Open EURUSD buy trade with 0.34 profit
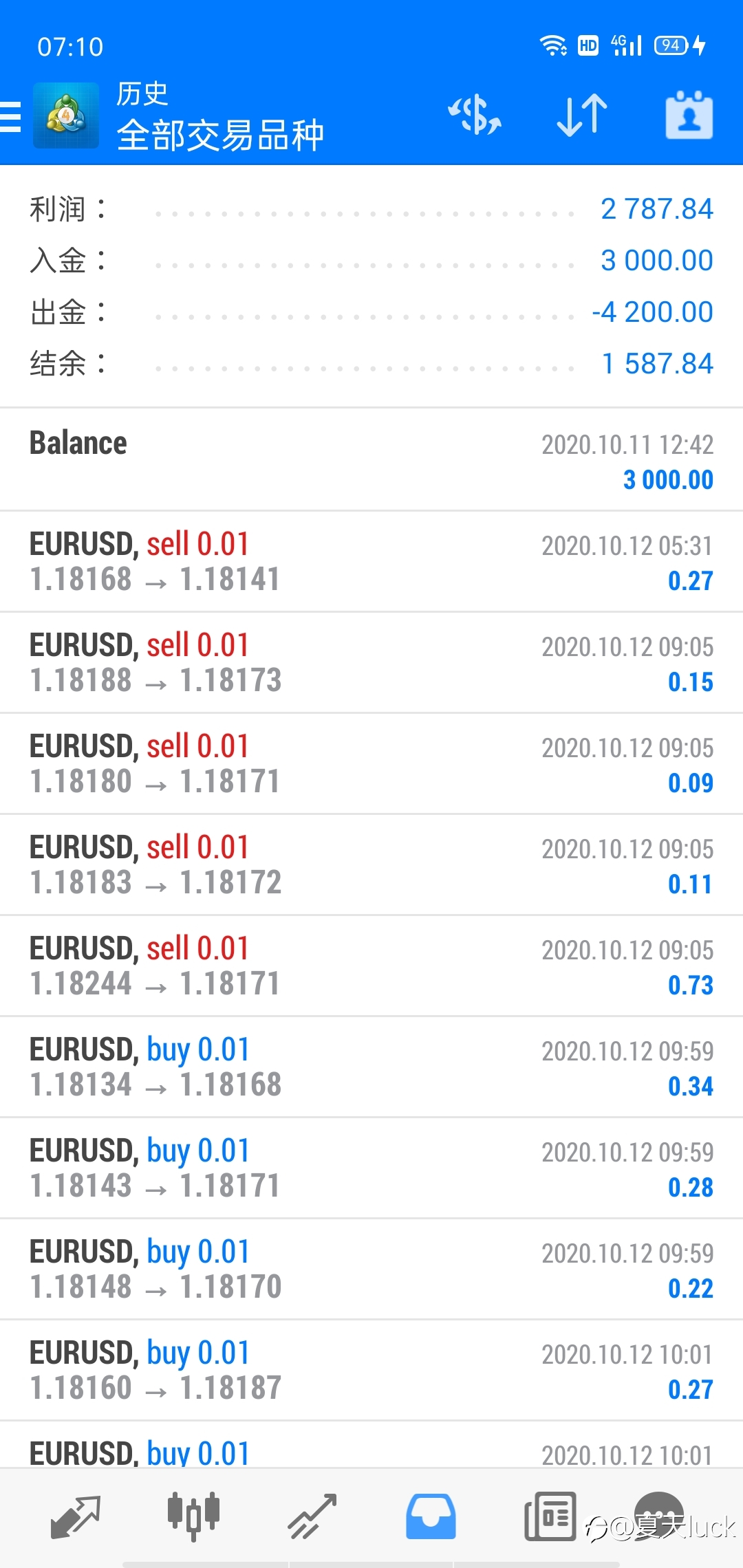This screenshot has height=1568, width=743. pos(371,1067)
